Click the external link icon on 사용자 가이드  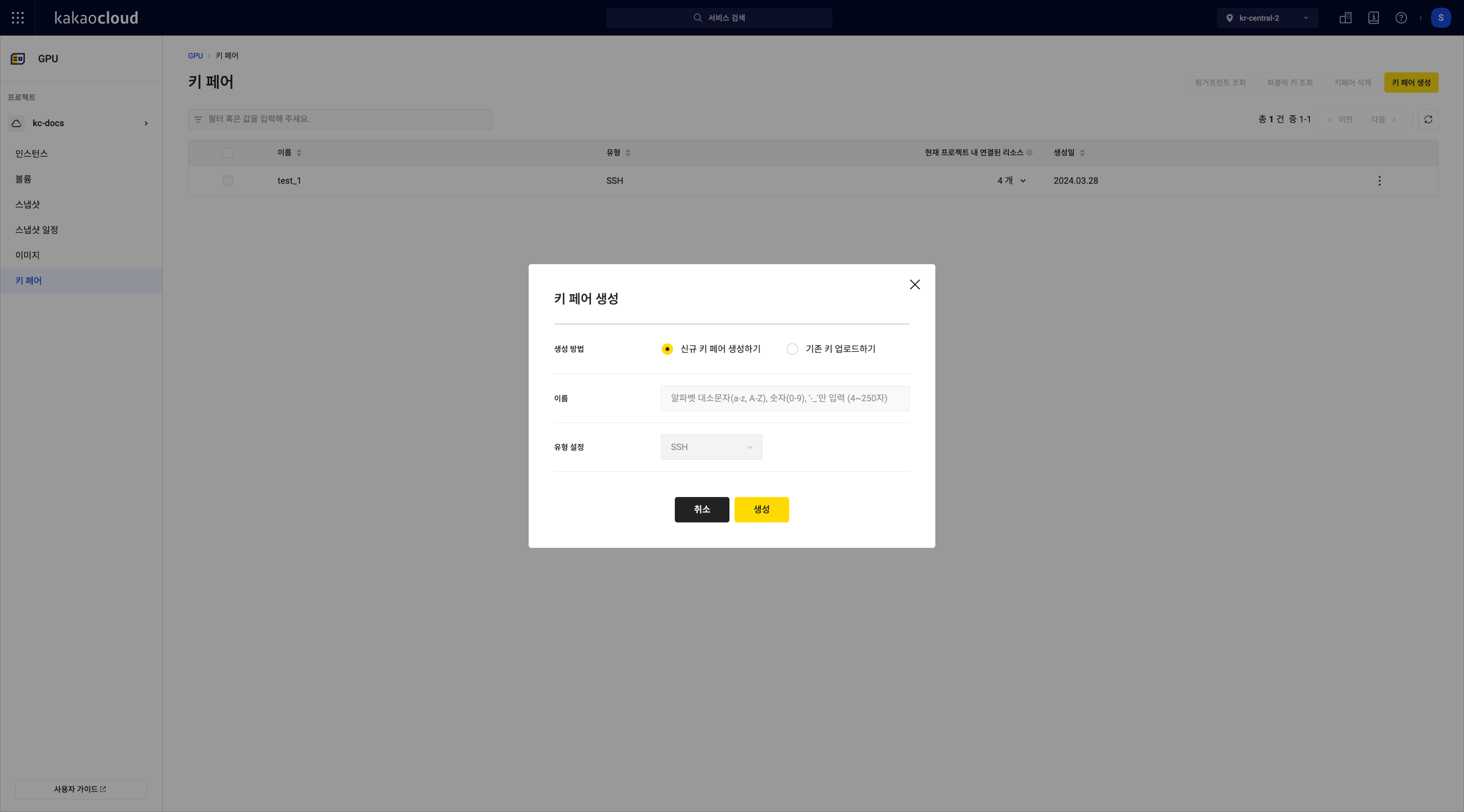[103, 789]
